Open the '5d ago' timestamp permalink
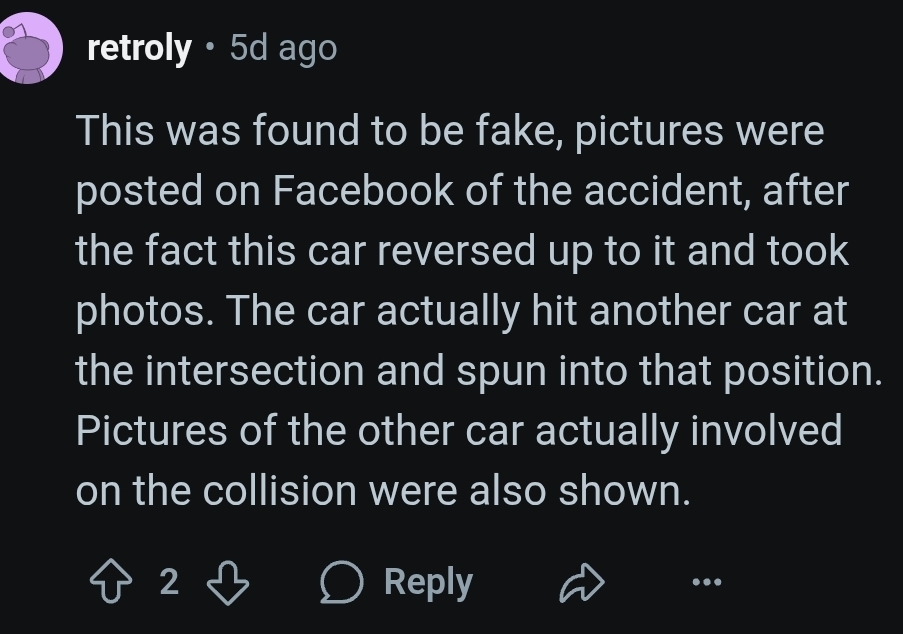This screenshot has width=903, height=634. [283, 48]
